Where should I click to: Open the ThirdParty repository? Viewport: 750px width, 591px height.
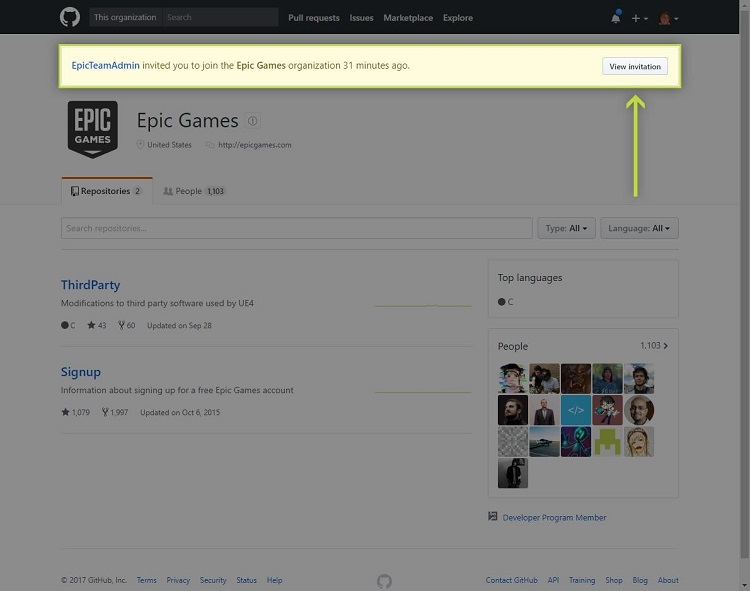pyautogui.click(x=90, y=285)
